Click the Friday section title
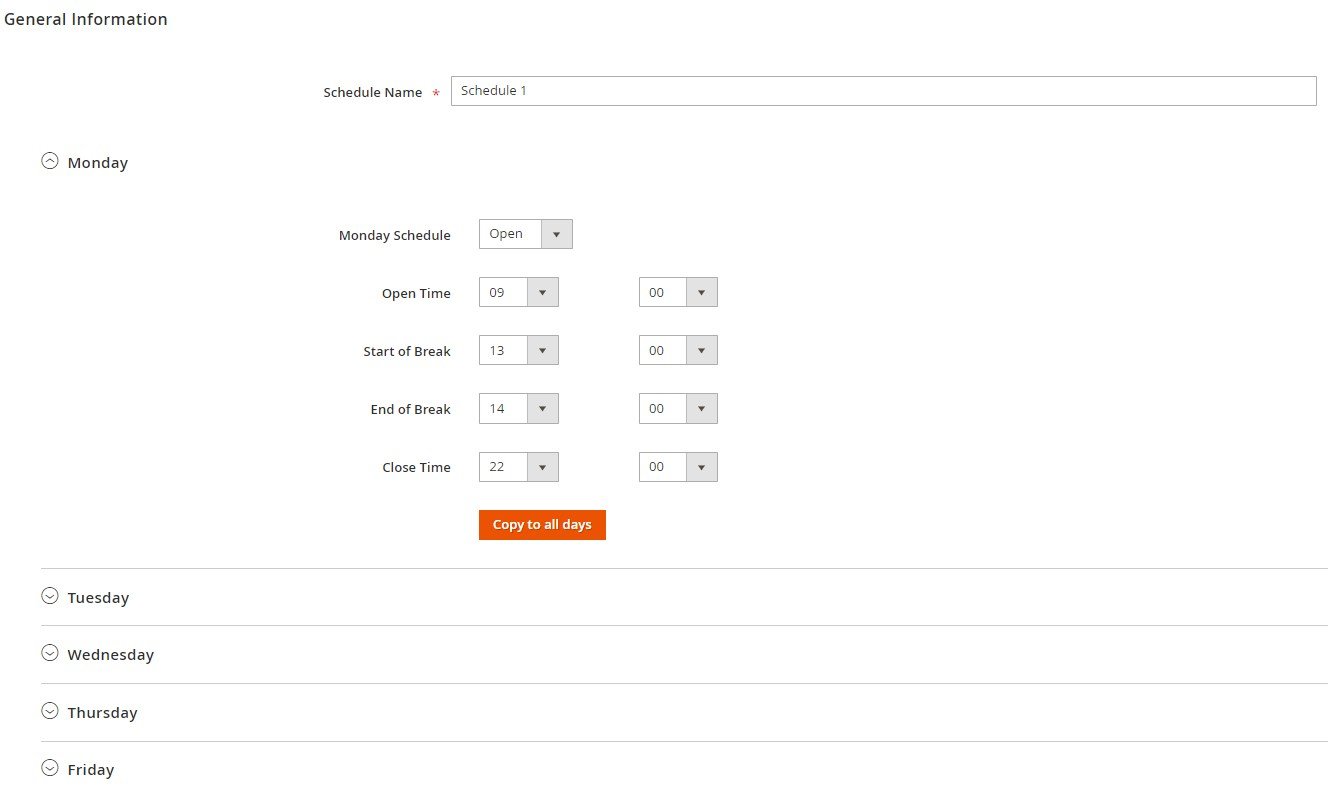Screen dimensions: 1328x797 click(91, 769)
